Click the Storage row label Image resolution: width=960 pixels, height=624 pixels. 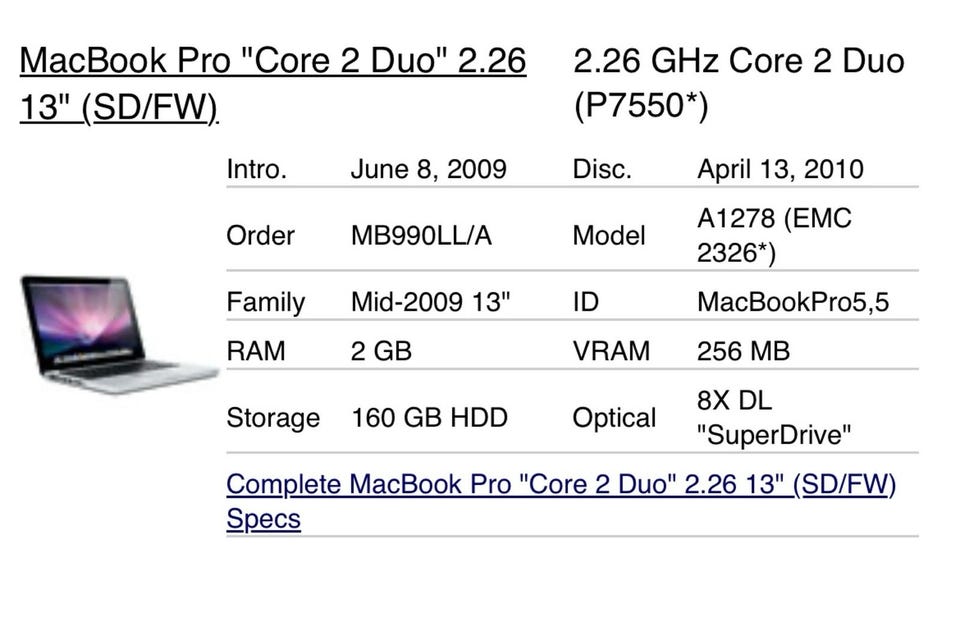[x=273, y=418]
